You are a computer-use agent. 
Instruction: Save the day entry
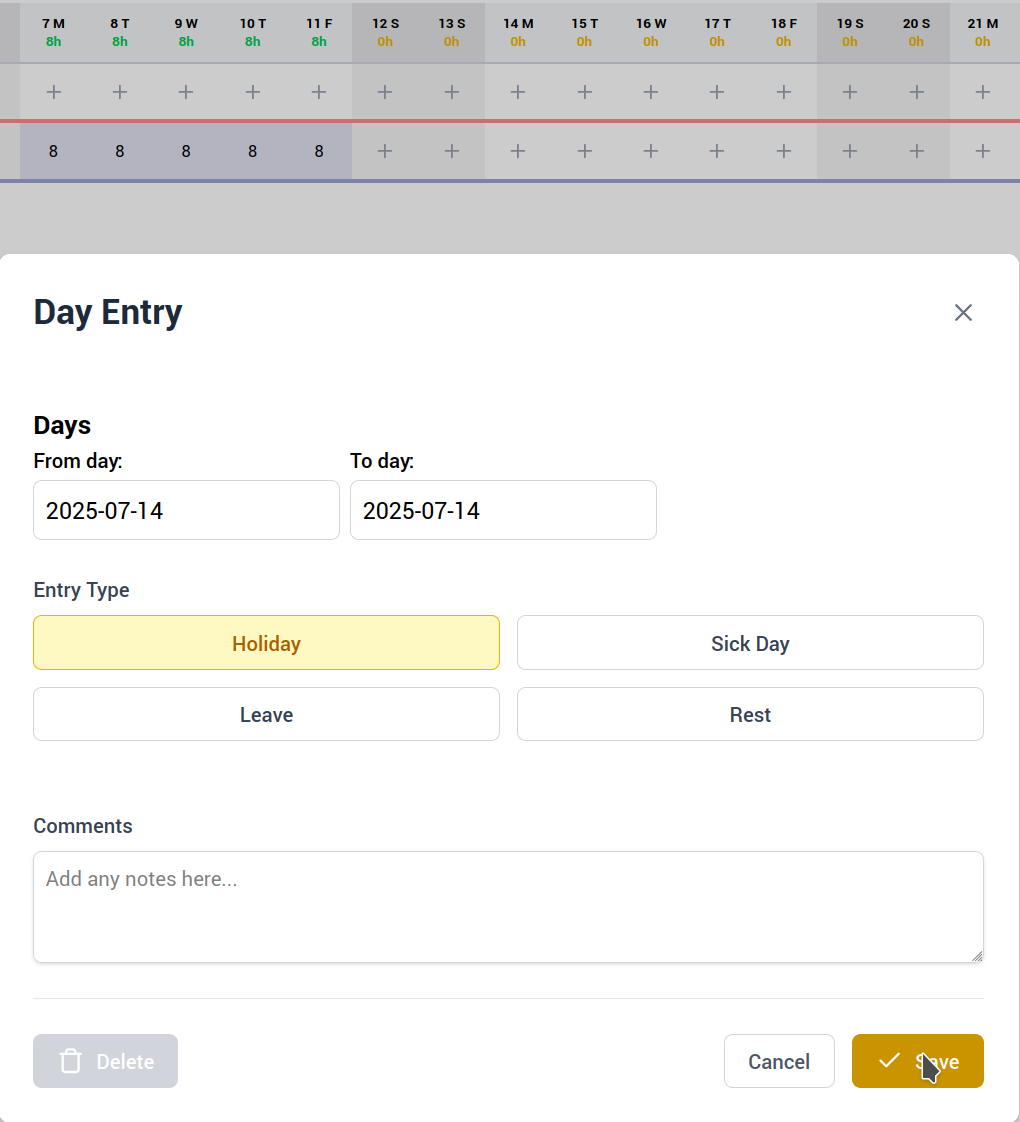point(917,1061)
